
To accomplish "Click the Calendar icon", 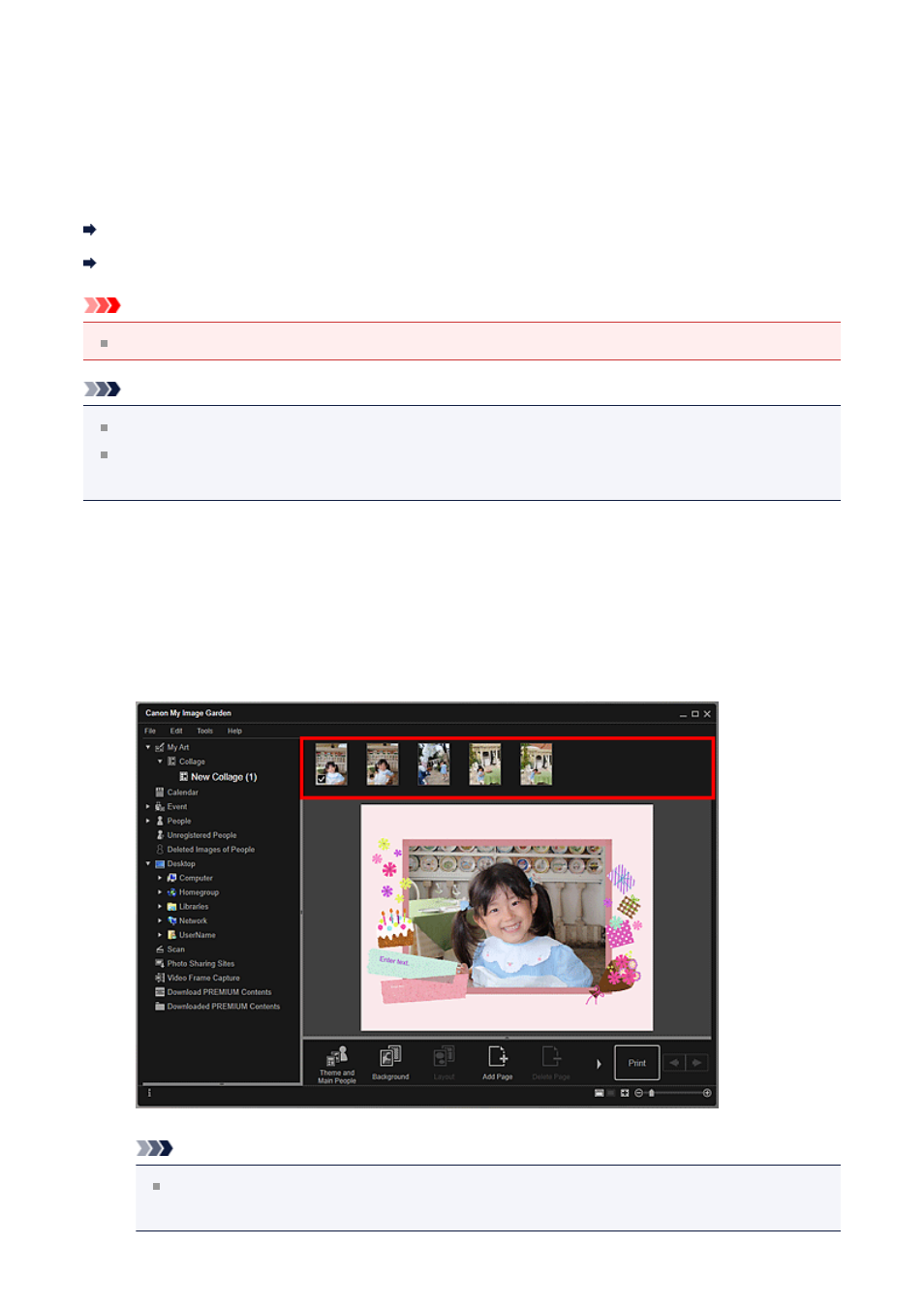I will [x=160, y=792].
